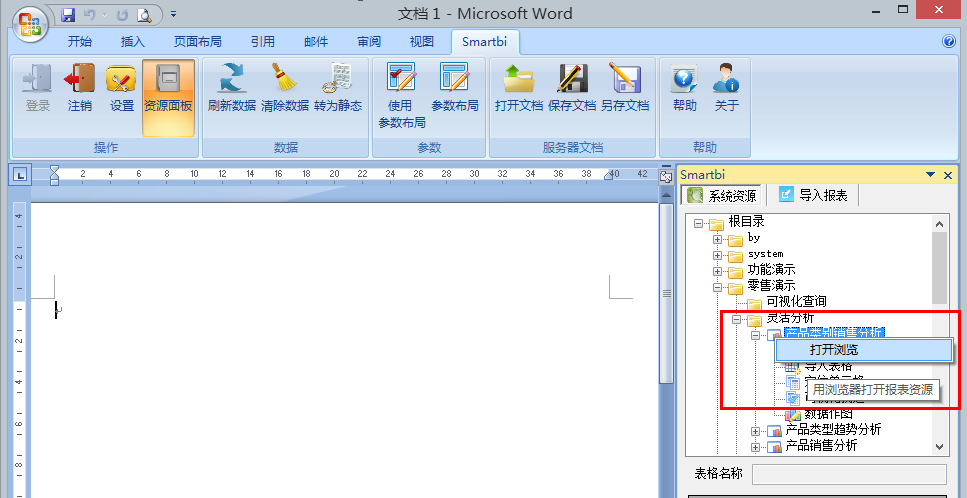Screen dimensions: 967x498
Task: Click the tab stop selector on ruler
Action: pyautogui.click(x=20, y=175)
